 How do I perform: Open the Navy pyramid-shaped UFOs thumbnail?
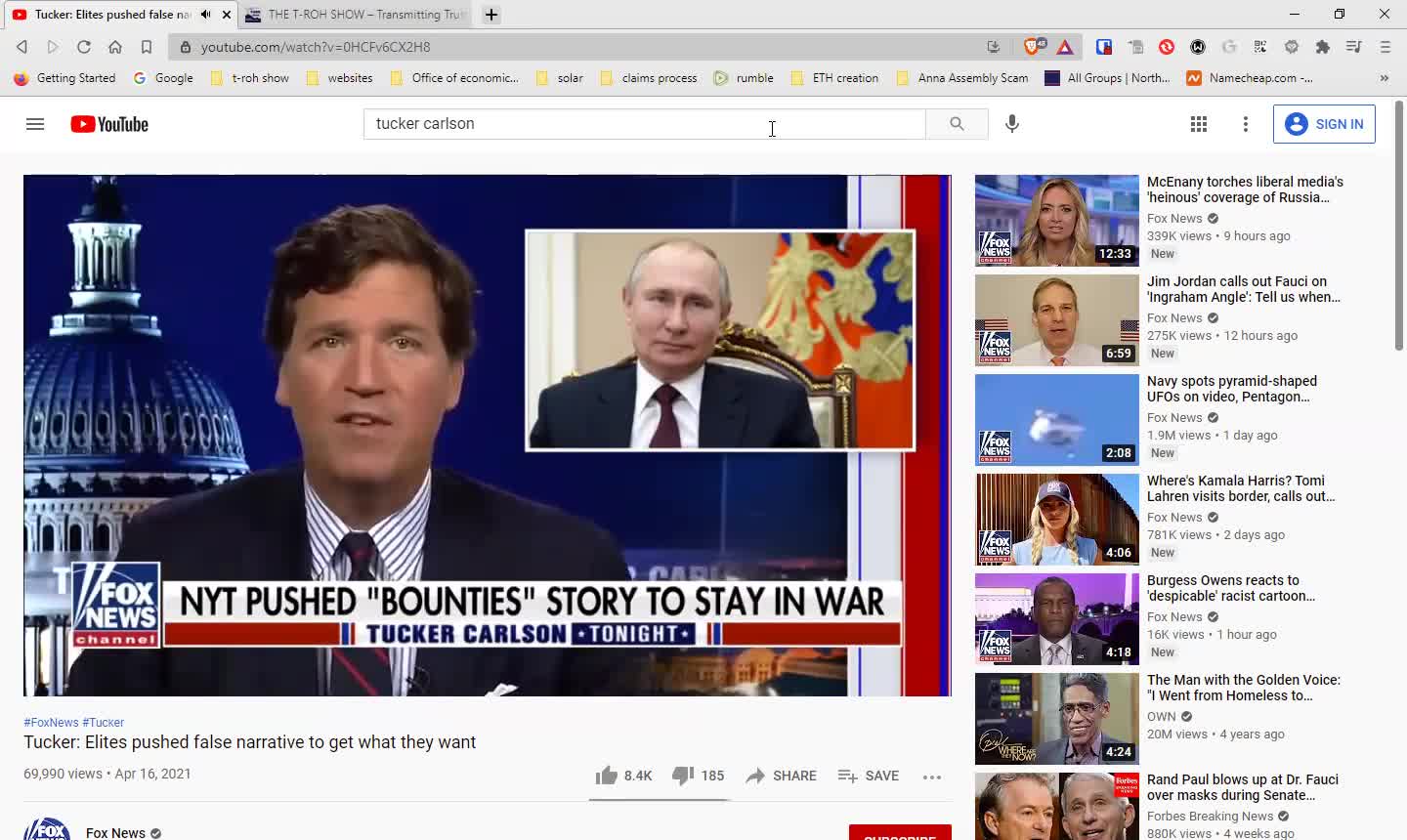[1057, 420]
